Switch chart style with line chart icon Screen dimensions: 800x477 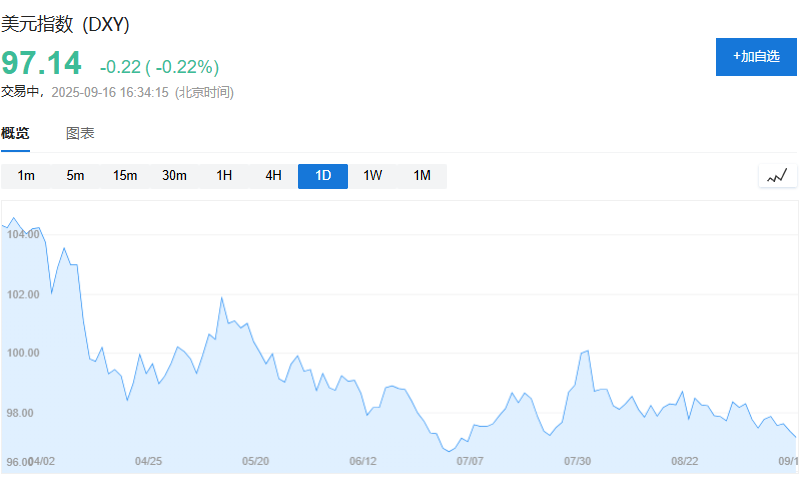[x=778, y=177]
